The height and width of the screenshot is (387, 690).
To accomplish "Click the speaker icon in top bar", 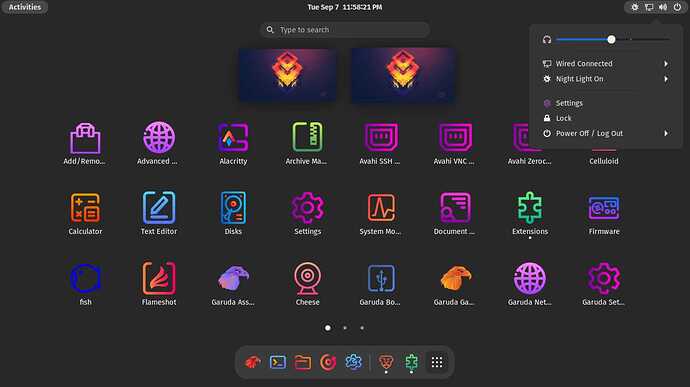I will pos(663,7).
